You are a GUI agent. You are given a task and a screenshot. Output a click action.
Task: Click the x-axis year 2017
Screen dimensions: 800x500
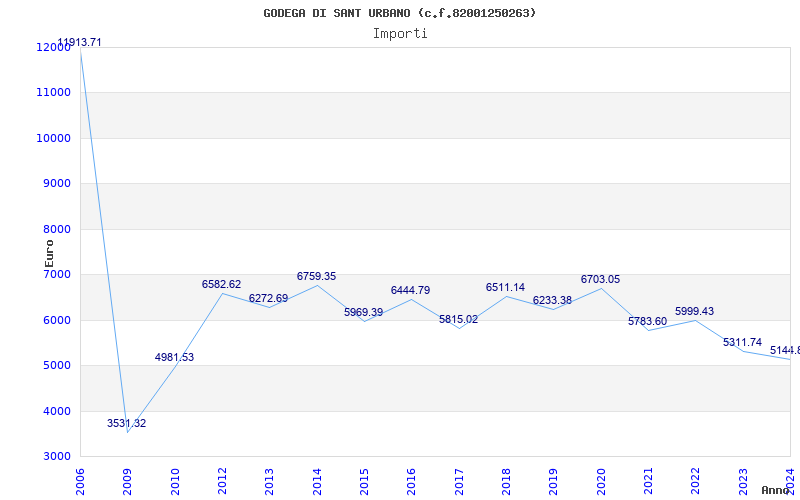tap(459, 482)
